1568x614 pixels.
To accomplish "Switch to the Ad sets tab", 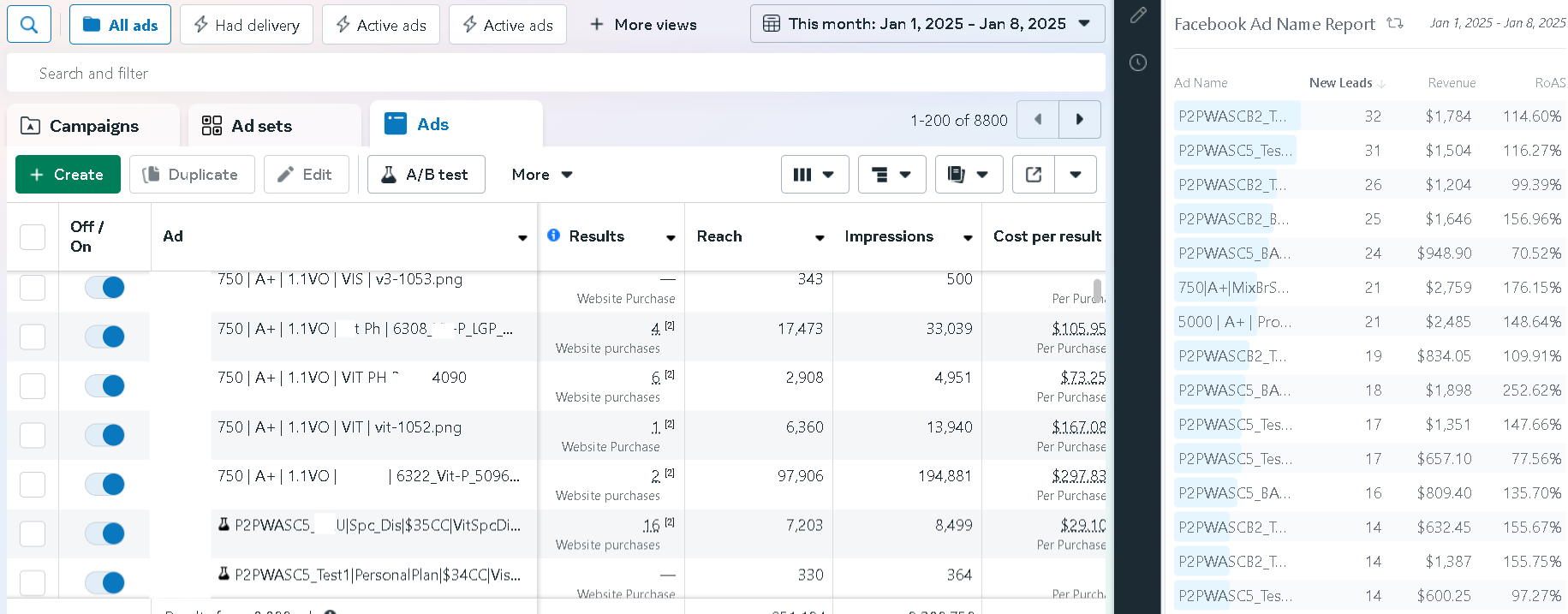I will point(261,126).
